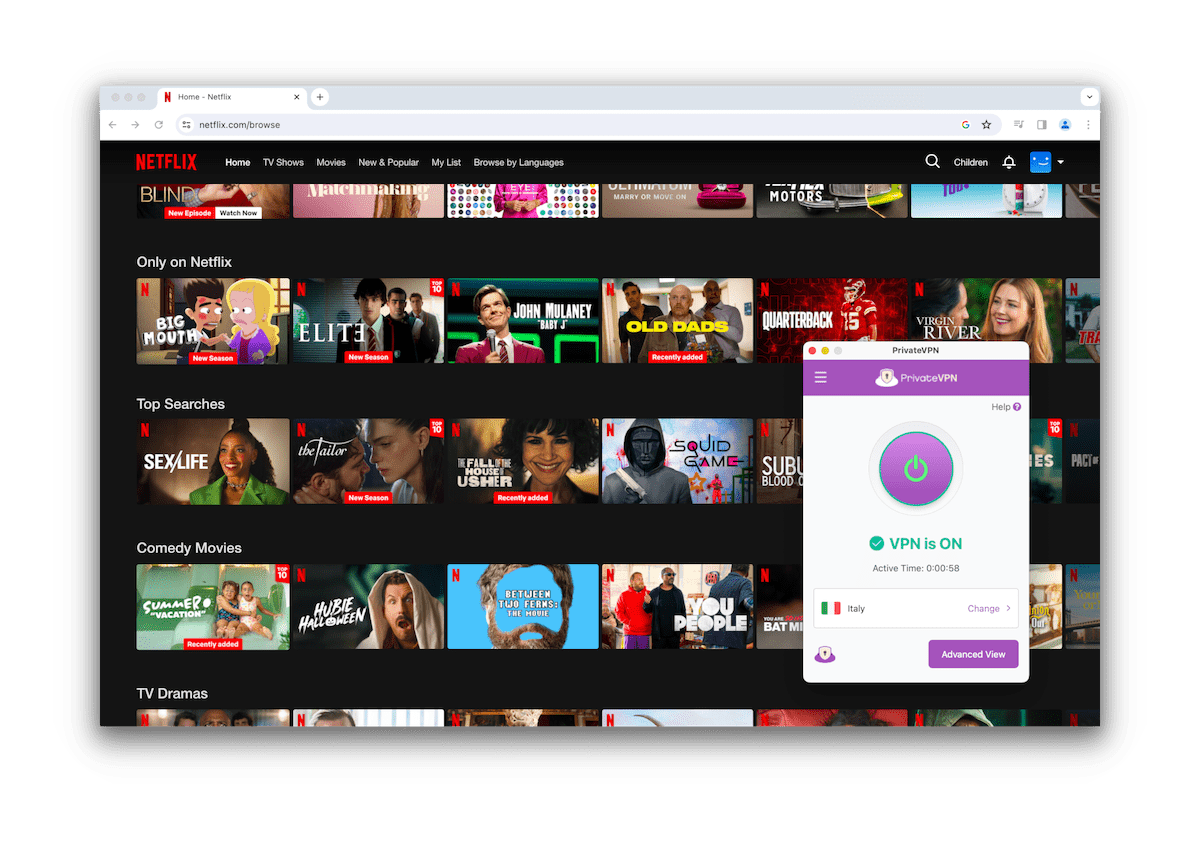Minimize PrivateVPN window yellow button

coord(825,351)
